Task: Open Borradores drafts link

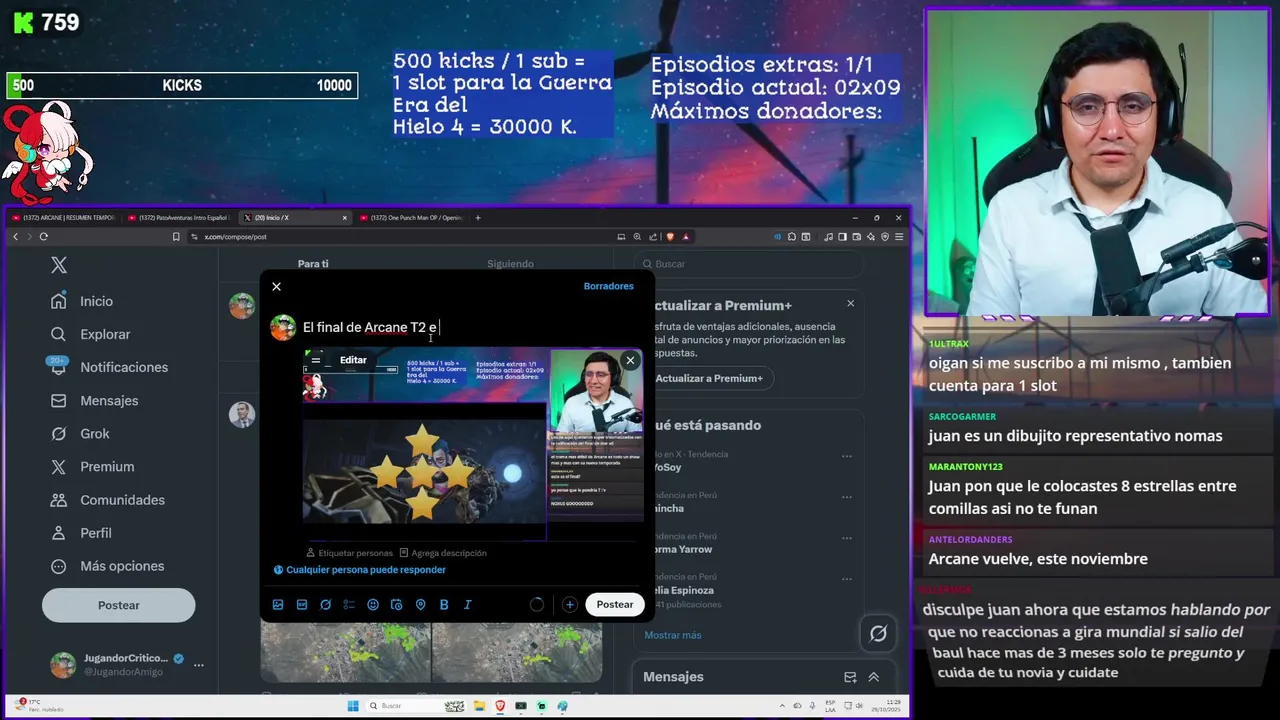Action: coord(608,286)
